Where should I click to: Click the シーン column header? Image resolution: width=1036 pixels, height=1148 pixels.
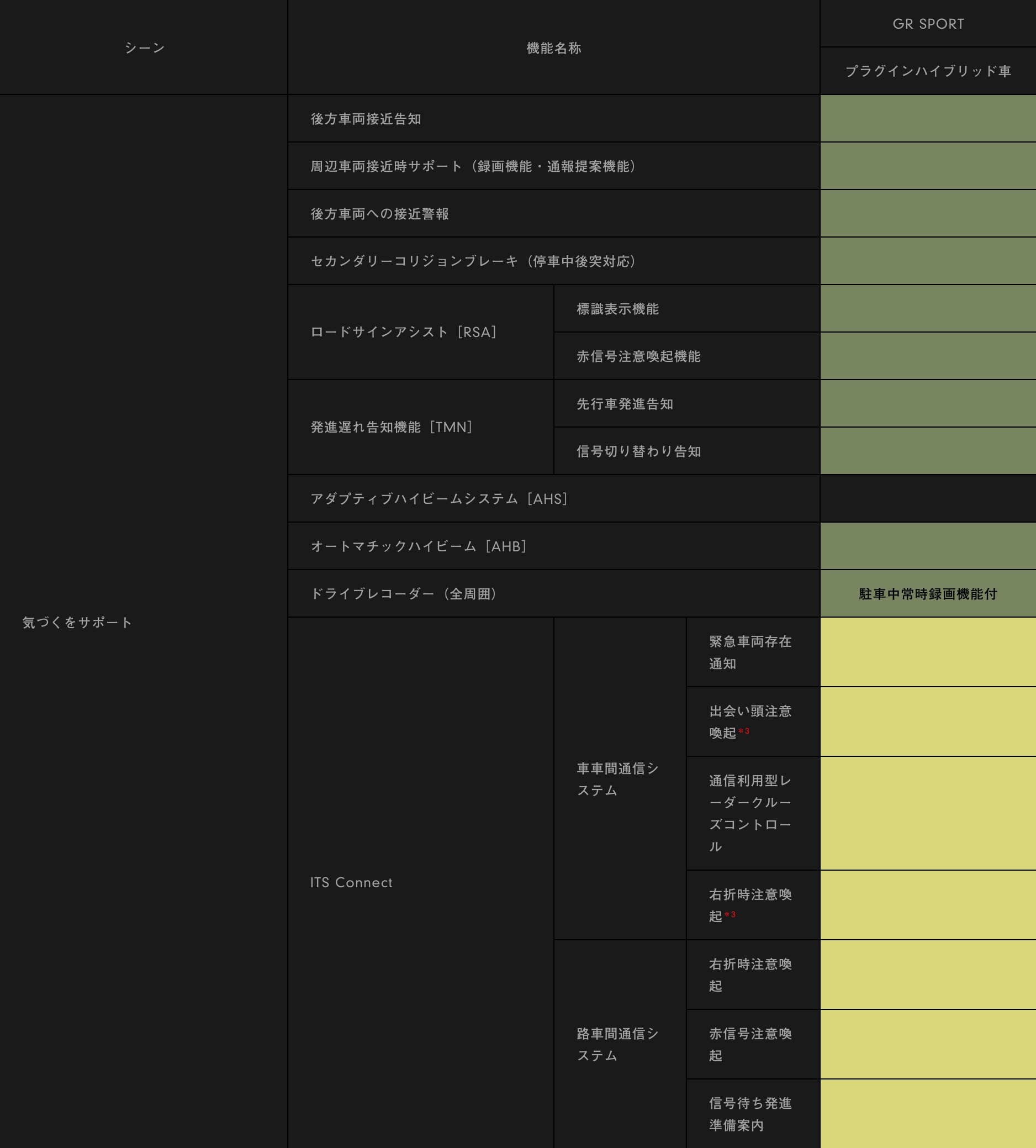click(145, 48)
